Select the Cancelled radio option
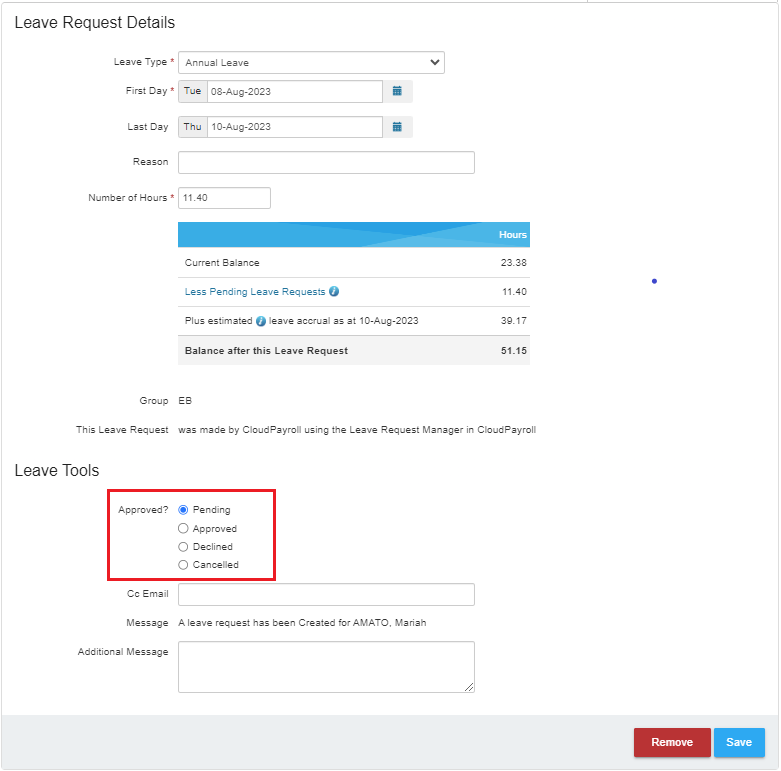The width and height of the screenshot is (781, 771). tap(183, 565)
